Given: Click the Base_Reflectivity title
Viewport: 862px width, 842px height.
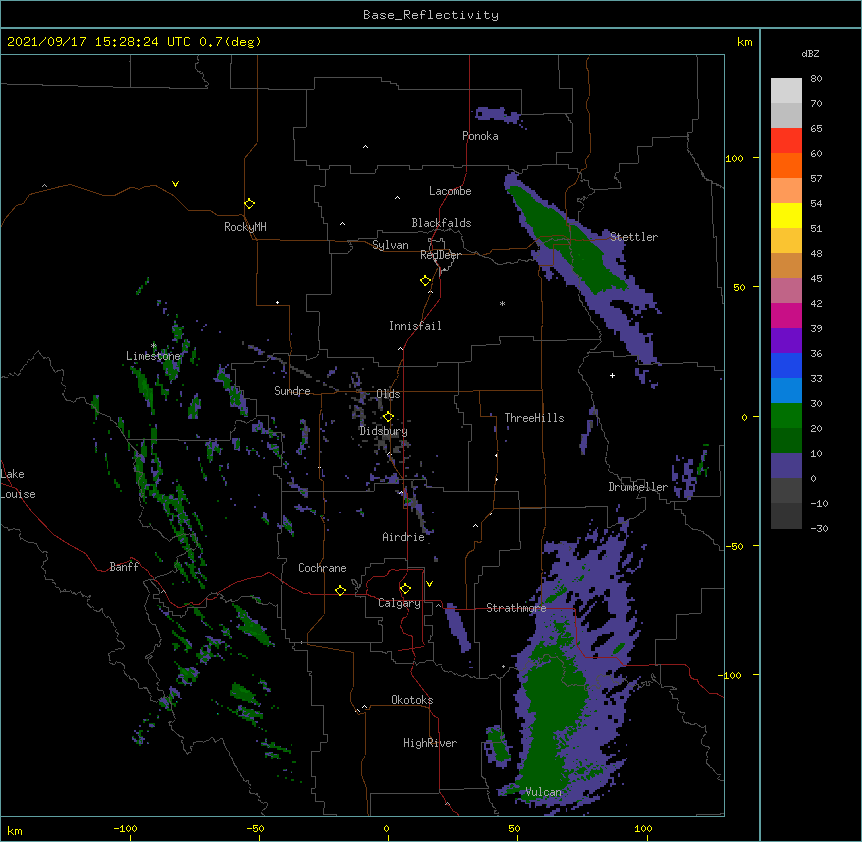Looking at the screenshot, I should coord(431,15).
